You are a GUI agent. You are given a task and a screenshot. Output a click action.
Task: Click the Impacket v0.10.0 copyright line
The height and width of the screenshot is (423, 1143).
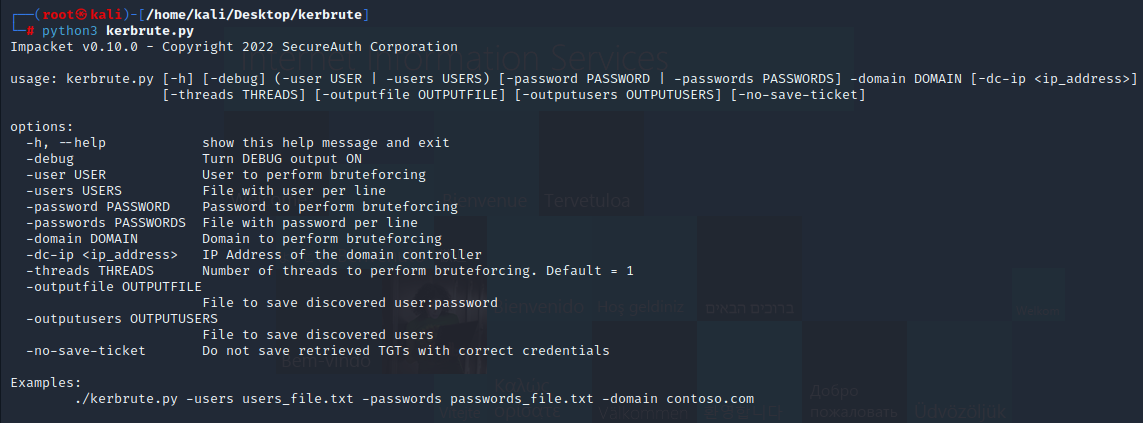(x=234, y=47)
